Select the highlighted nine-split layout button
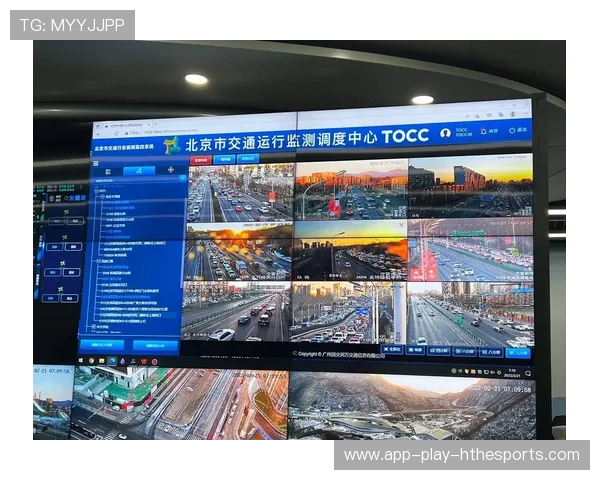The image size is (600, 480). pyautogui.click(x=518, y=353)
